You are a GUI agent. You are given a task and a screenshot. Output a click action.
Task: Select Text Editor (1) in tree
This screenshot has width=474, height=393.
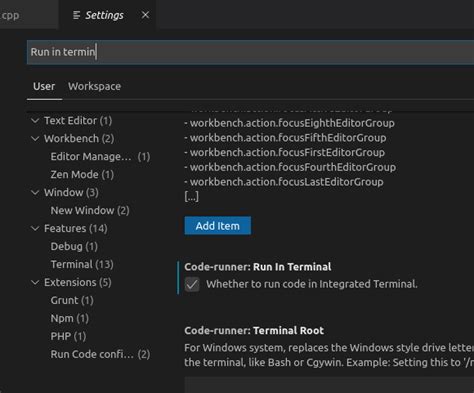(x=78, y=121)
